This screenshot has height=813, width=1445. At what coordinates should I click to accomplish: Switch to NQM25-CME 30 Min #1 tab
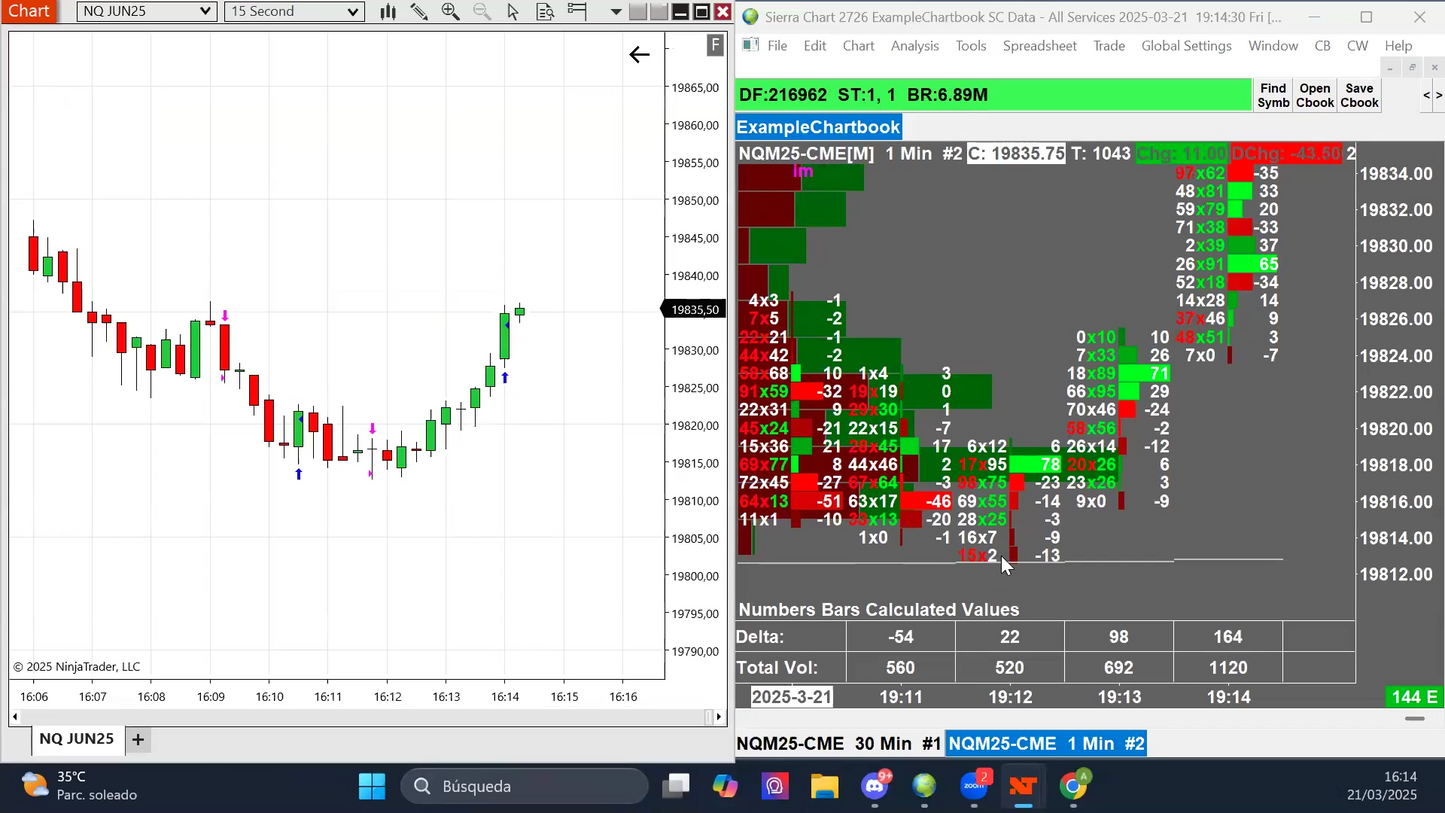tap(839, 744)
